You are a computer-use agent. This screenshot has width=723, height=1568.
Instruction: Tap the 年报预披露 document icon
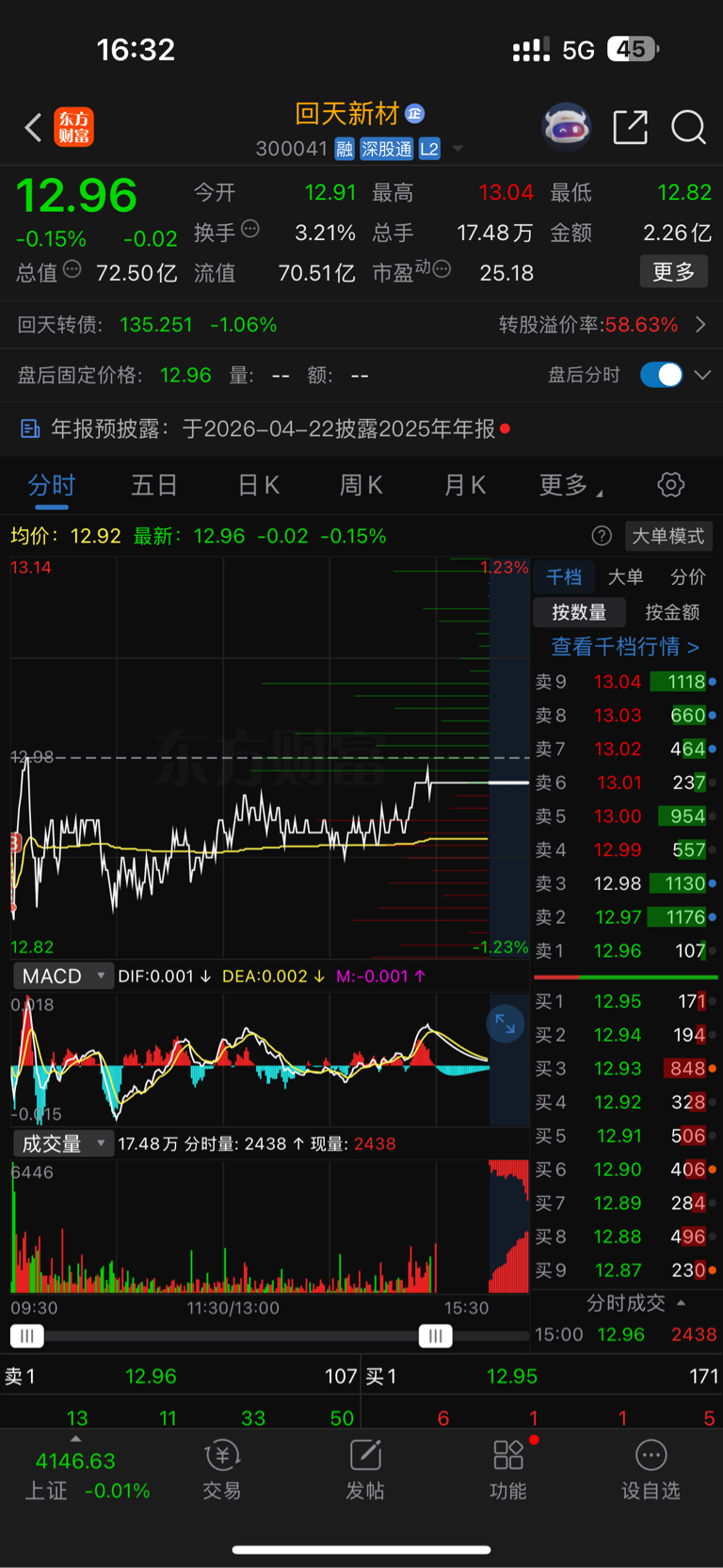[30, 429]
